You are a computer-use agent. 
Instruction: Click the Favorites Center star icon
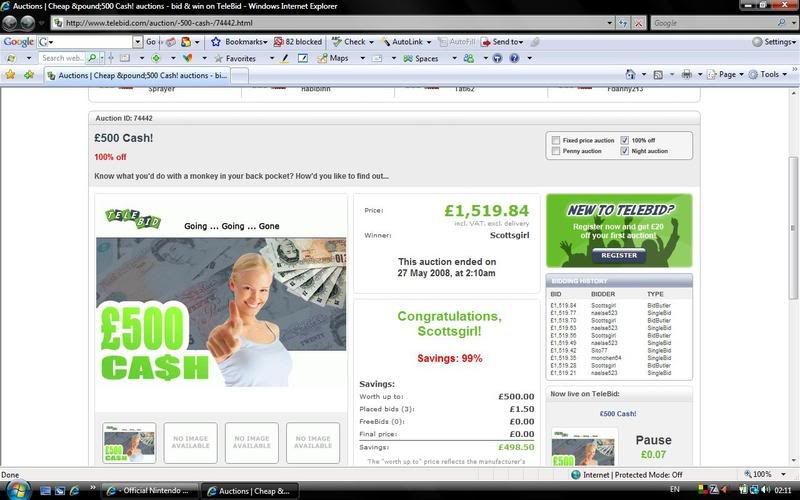point(10,74)
